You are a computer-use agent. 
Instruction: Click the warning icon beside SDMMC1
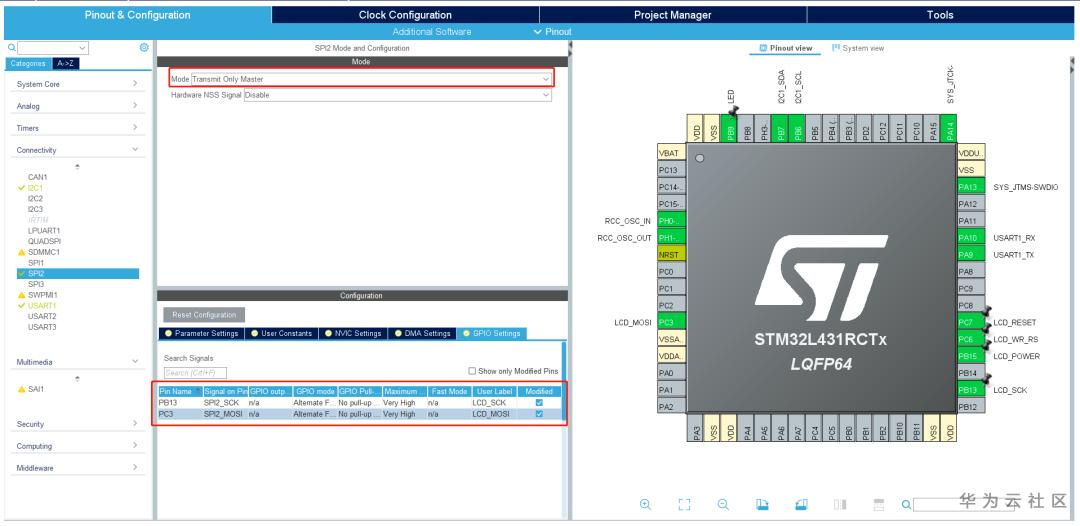[x=21, y=252]
